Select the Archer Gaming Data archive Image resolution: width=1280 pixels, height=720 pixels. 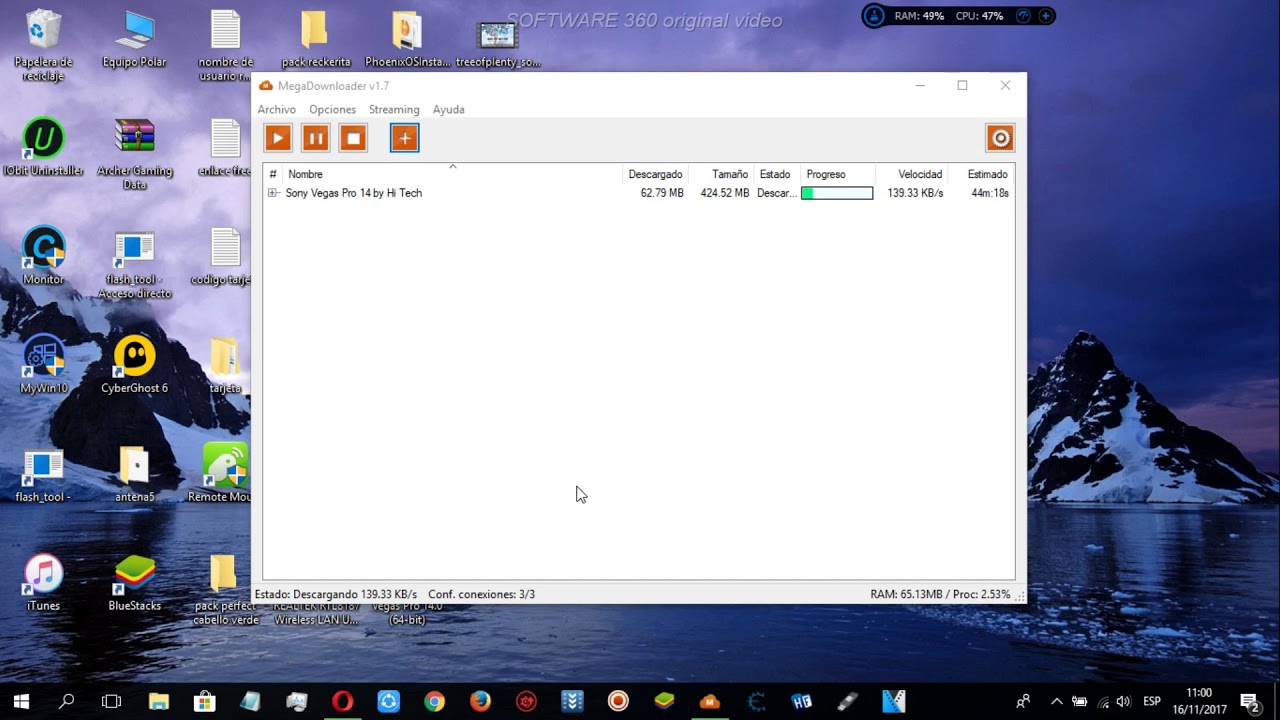coord(134,154)
